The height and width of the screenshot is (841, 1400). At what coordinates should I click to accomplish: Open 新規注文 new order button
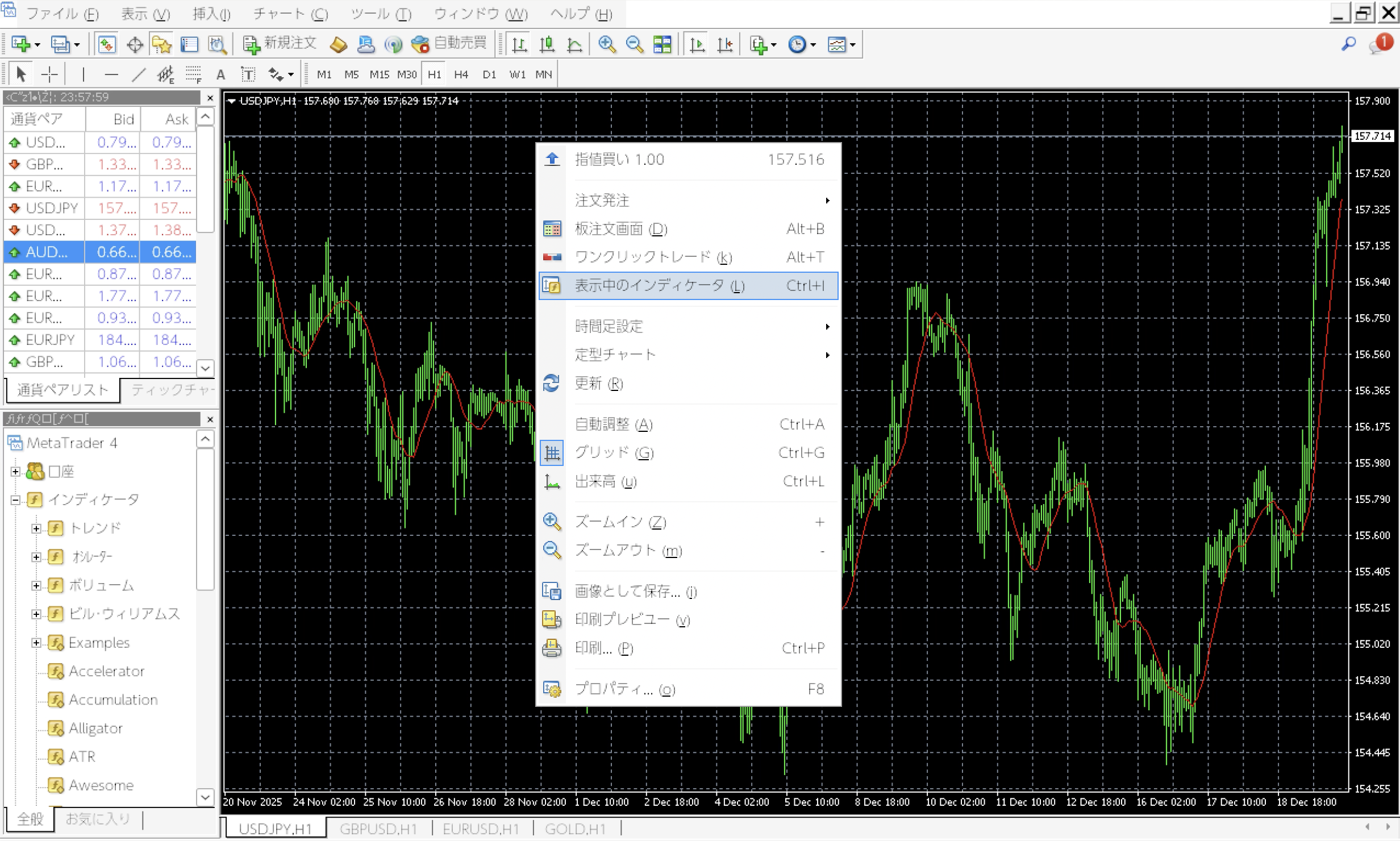(x=280, y=44)
